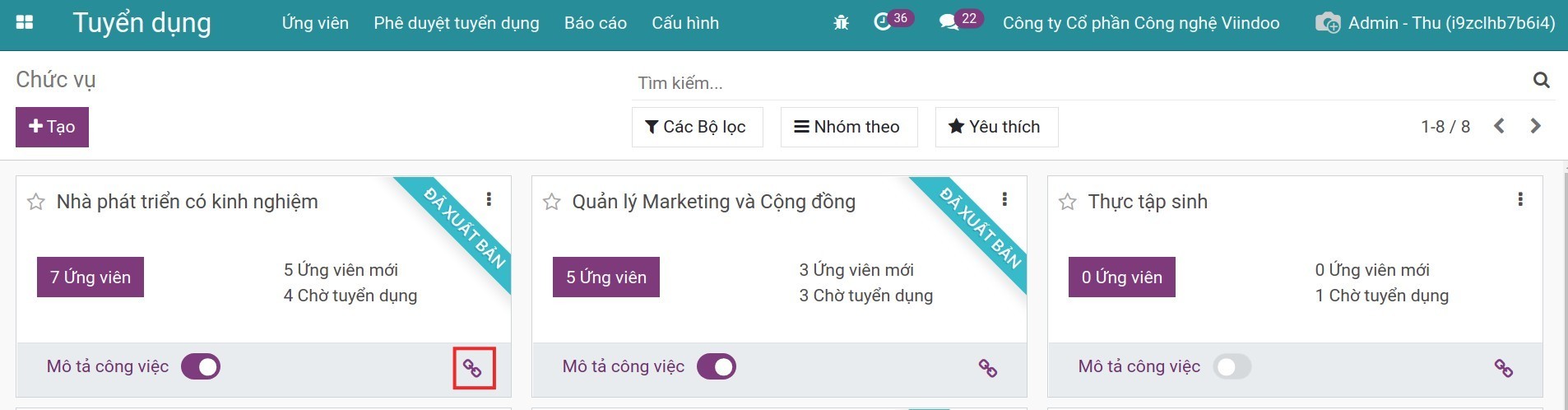Open three-dot menu on Thực tập sinh card
Image resolution: width=1568 pixels, height=410 pixels.
[x=1520, y=199]
